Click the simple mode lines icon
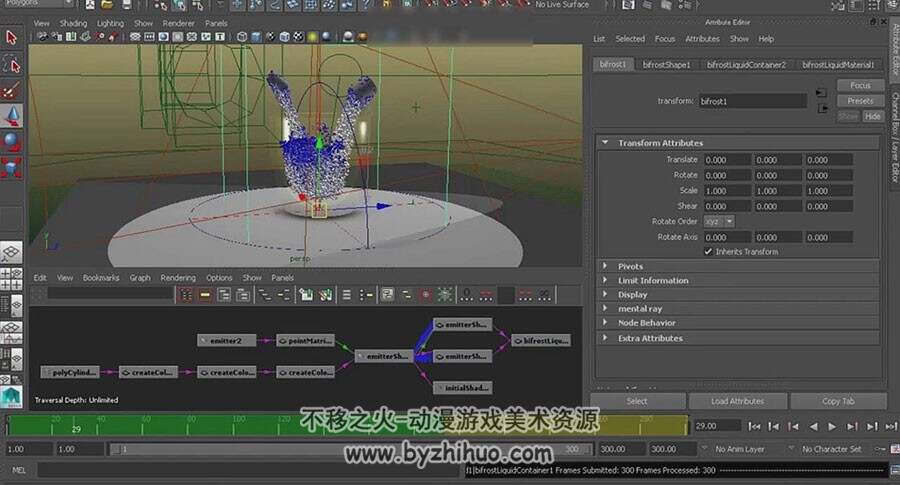The image size is (900, 485). click(x=346, y=295)
